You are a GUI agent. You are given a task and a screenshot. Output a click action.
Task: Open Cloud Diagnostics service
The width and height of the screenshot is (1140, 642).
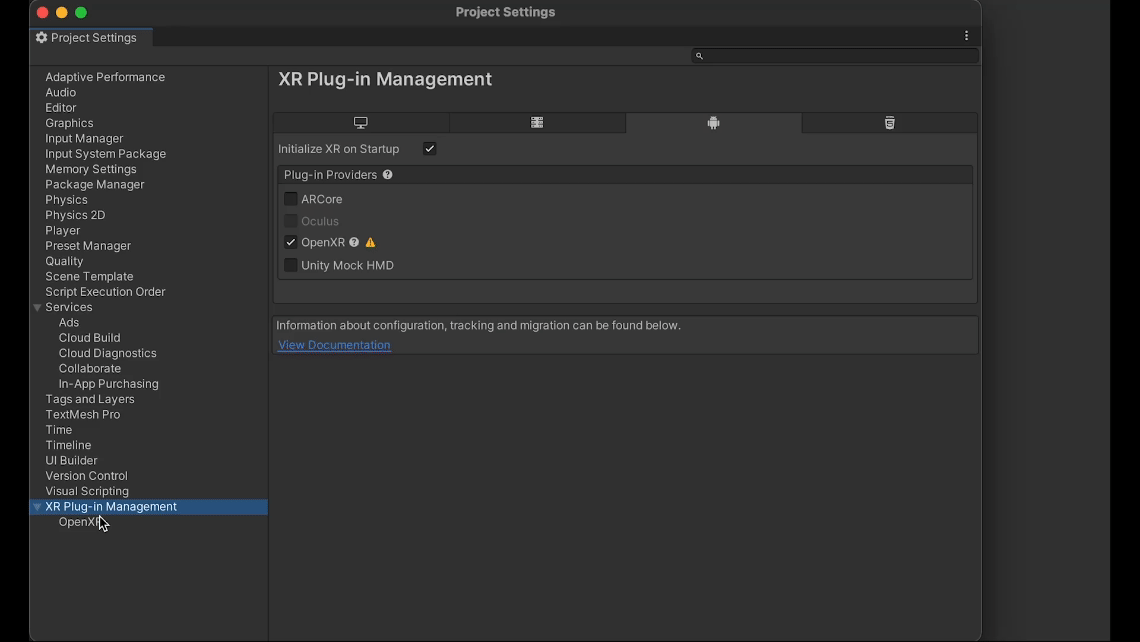pyautogui.click(x=108, y=353)
